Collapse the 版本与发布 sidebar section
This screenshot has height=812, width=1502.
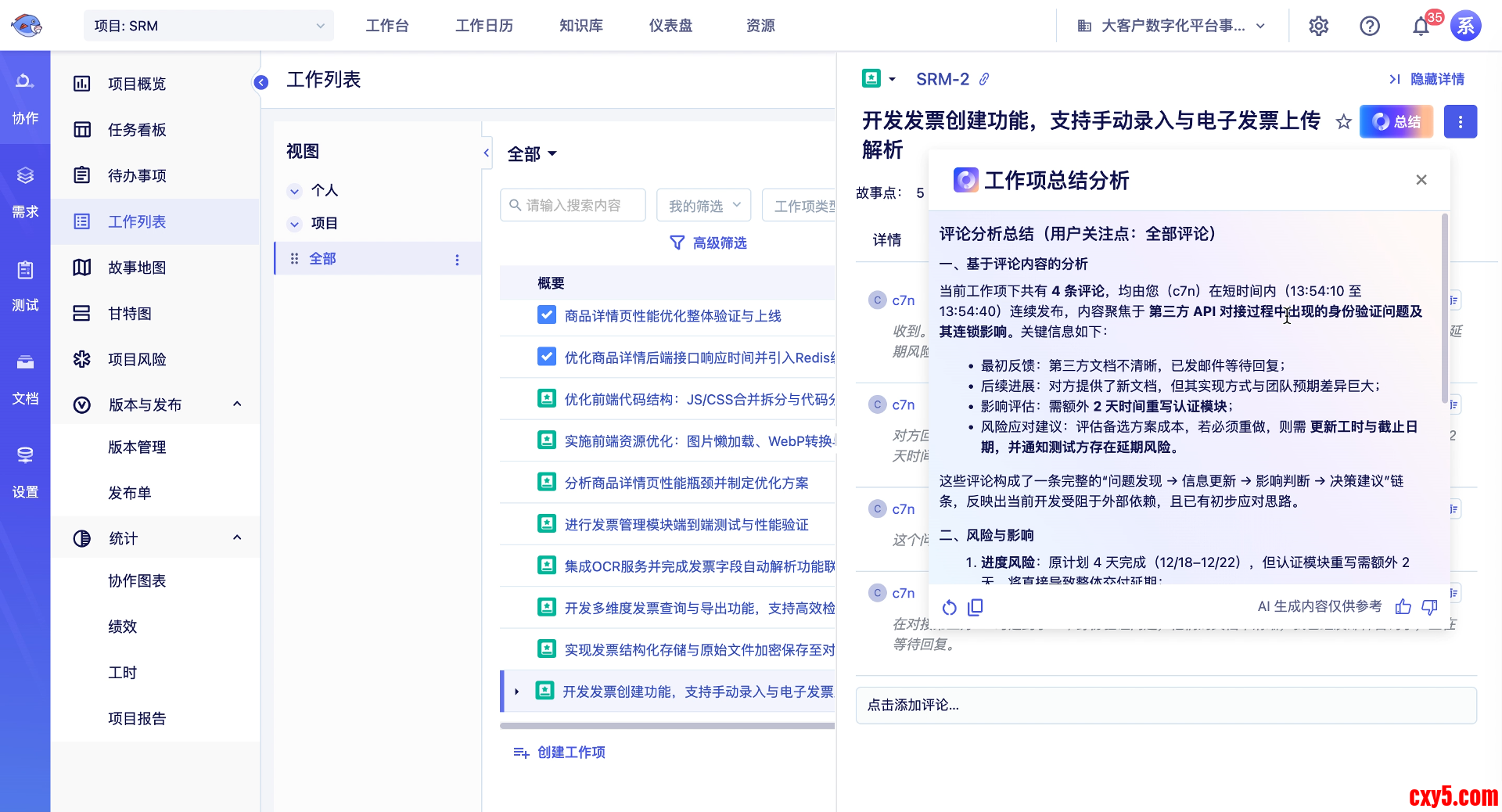(237, 404)
